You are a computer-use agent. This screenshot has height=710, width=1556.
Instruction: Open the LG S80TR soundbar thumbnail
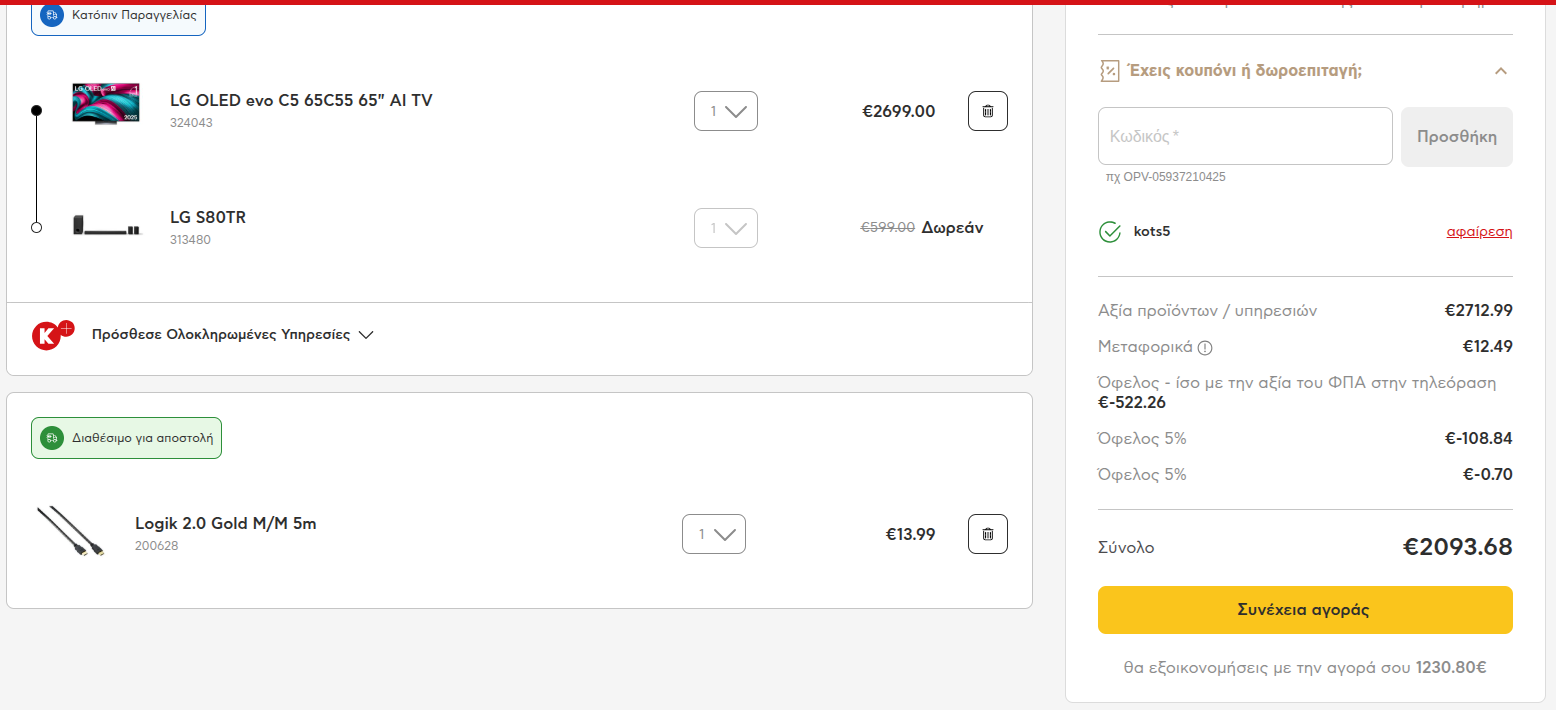tap(107, 226)
